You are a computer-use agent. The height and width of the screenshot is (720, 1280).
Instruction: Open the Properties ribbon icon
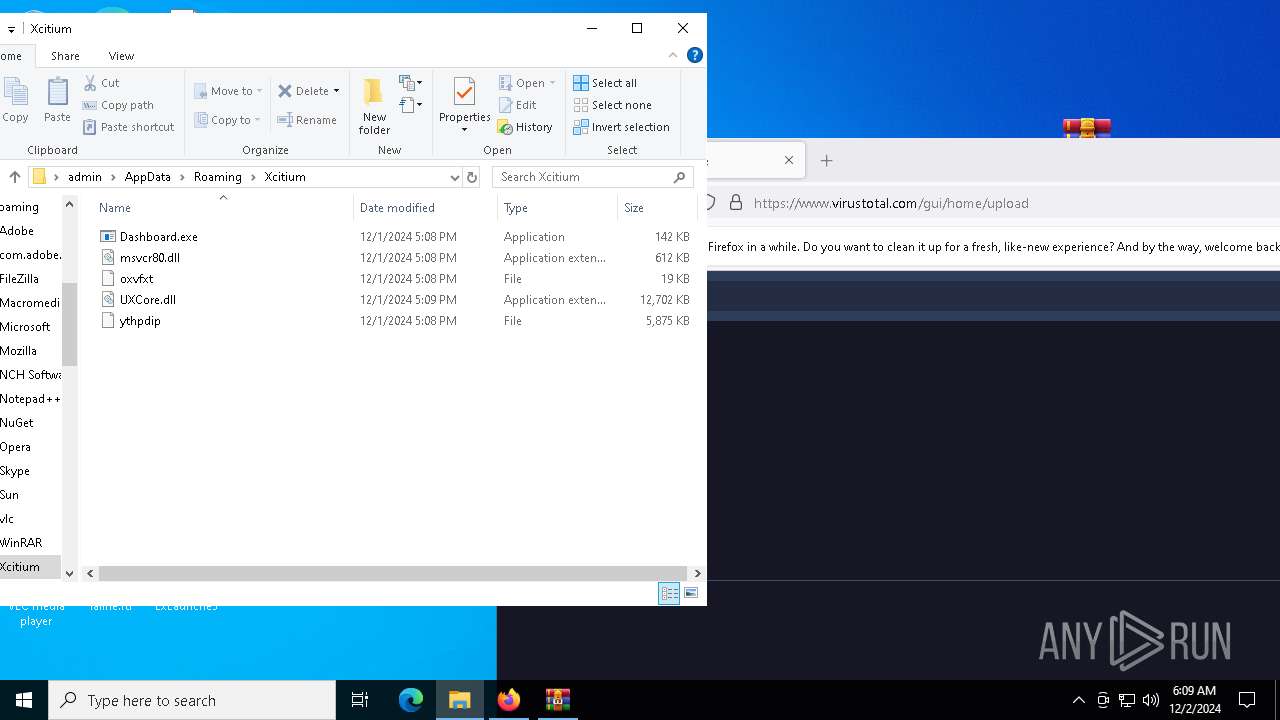(x=464, y=93)
